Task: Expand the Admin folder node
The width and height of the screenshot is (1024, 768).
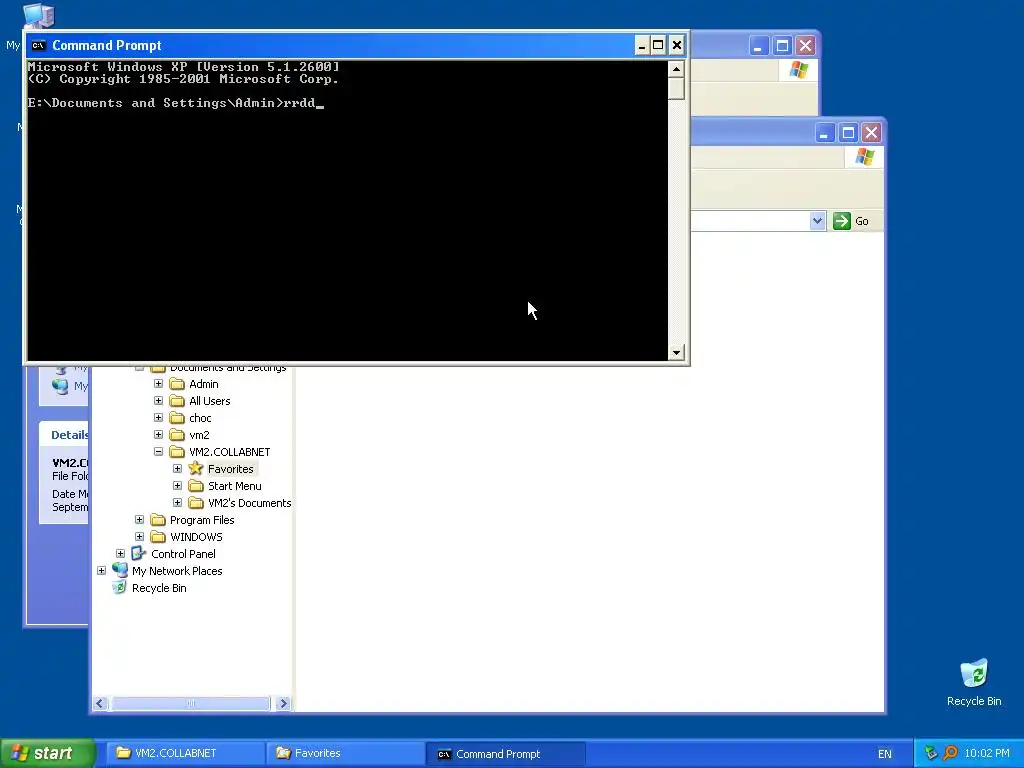Action: (x=158, y=383)
